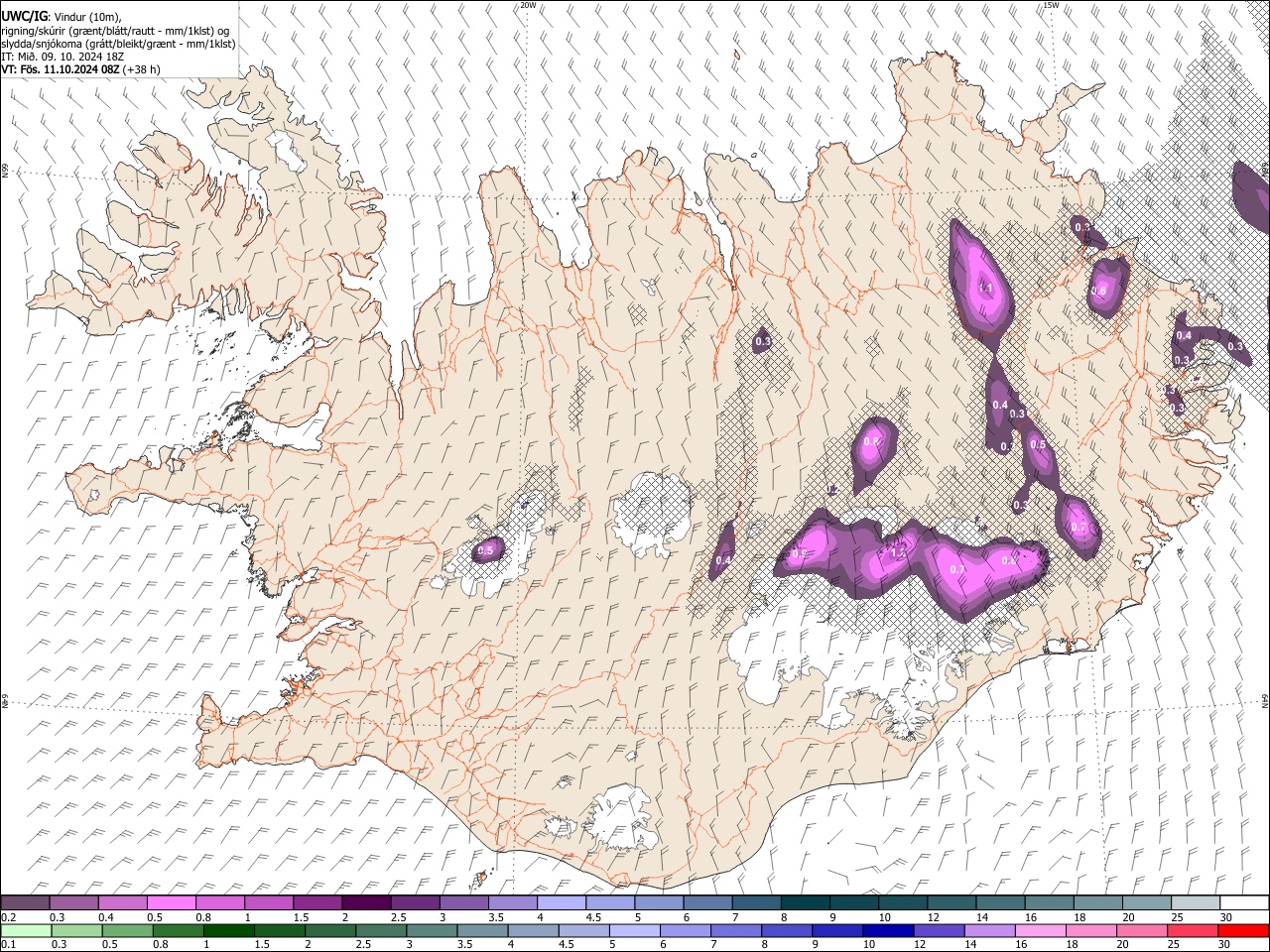Pick the purple 12 swatch in rain legend
Image resolution: width=1270 pixels, height=952 pixels.
click(938, 930)
